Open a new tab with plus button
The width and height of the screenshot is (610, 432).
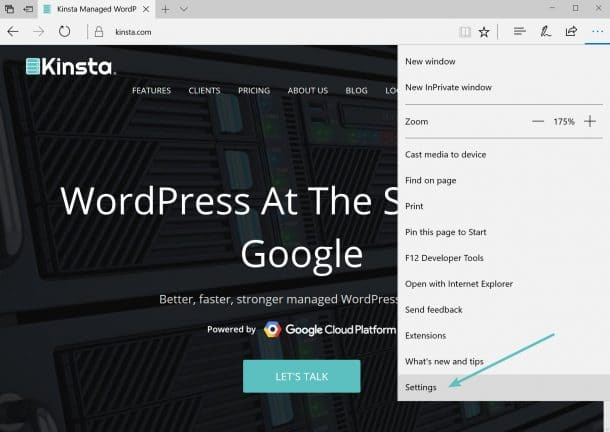(x=165, y=9)
